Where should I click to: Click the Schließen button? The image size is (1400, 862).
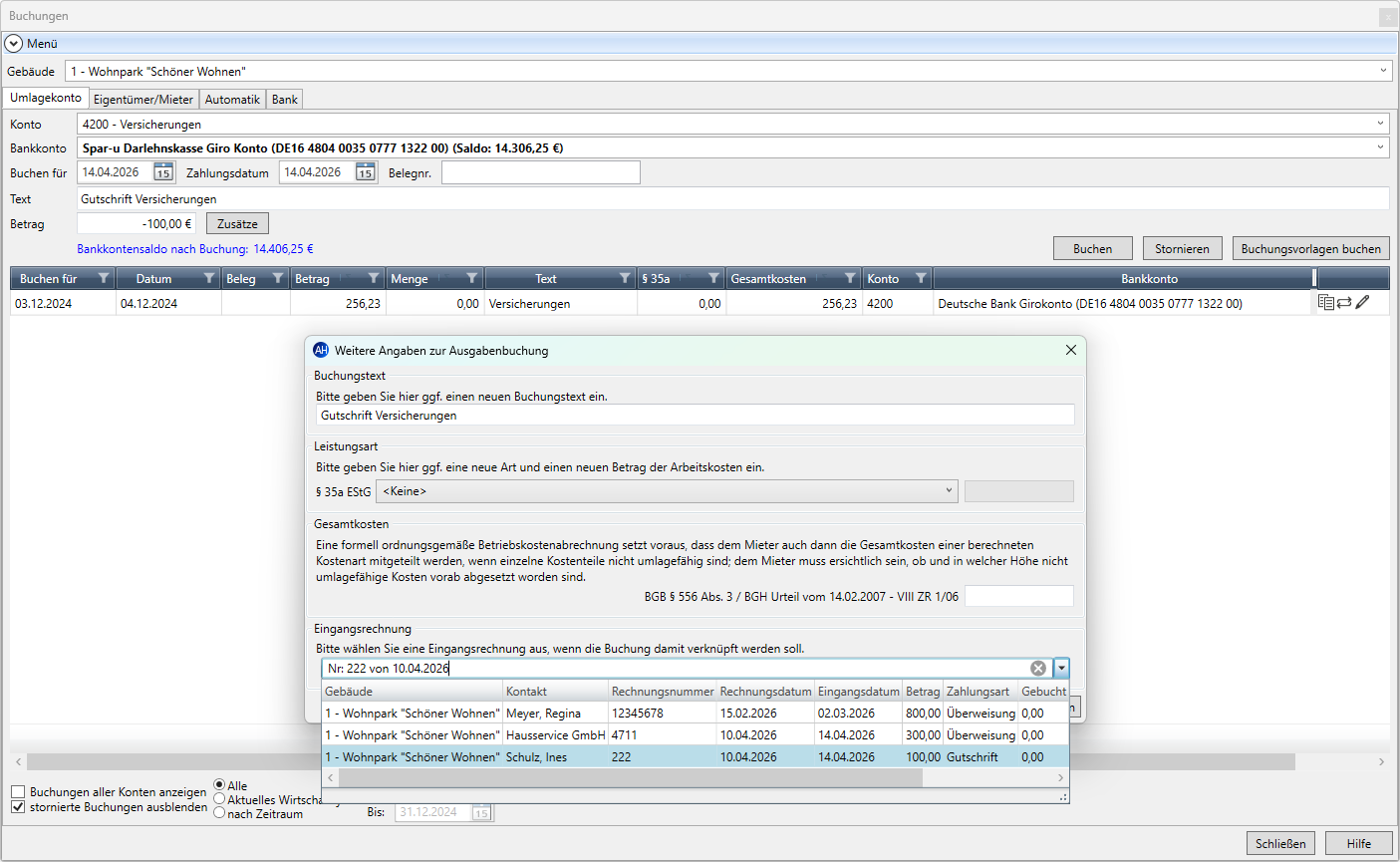pos(1280,843)
